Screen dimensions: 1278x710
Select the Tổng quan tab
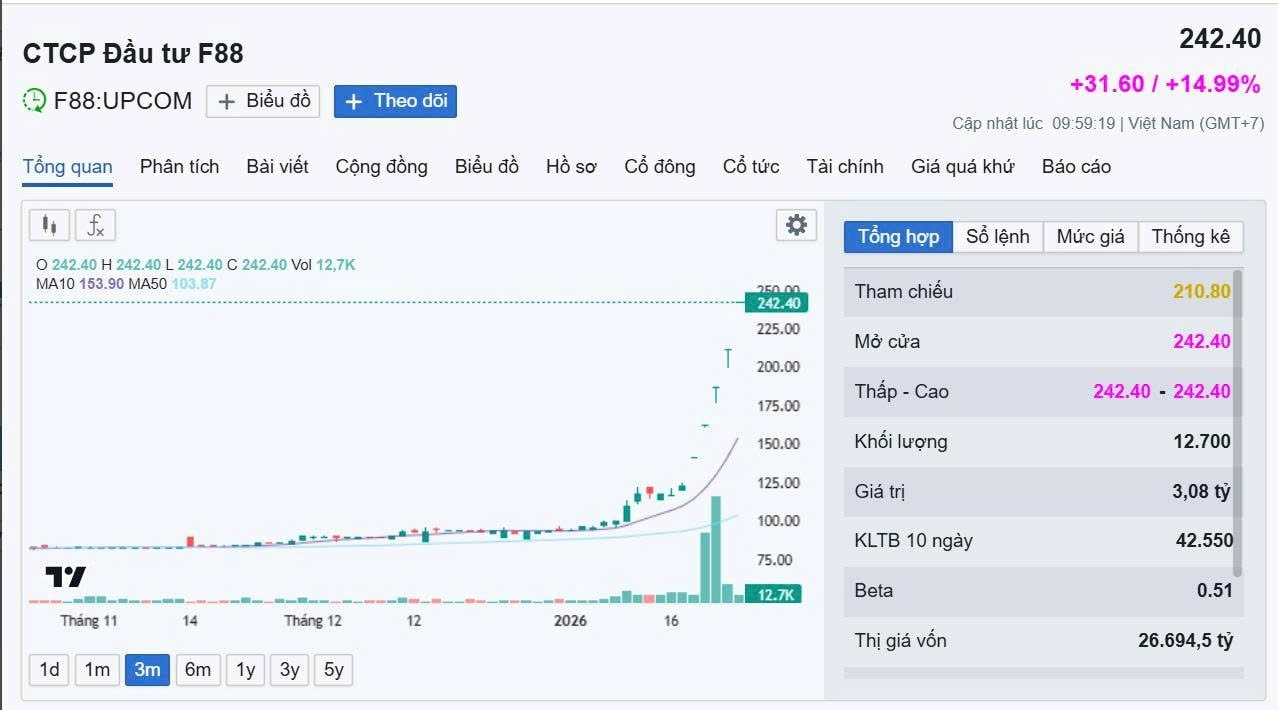(x=68, y=167)
